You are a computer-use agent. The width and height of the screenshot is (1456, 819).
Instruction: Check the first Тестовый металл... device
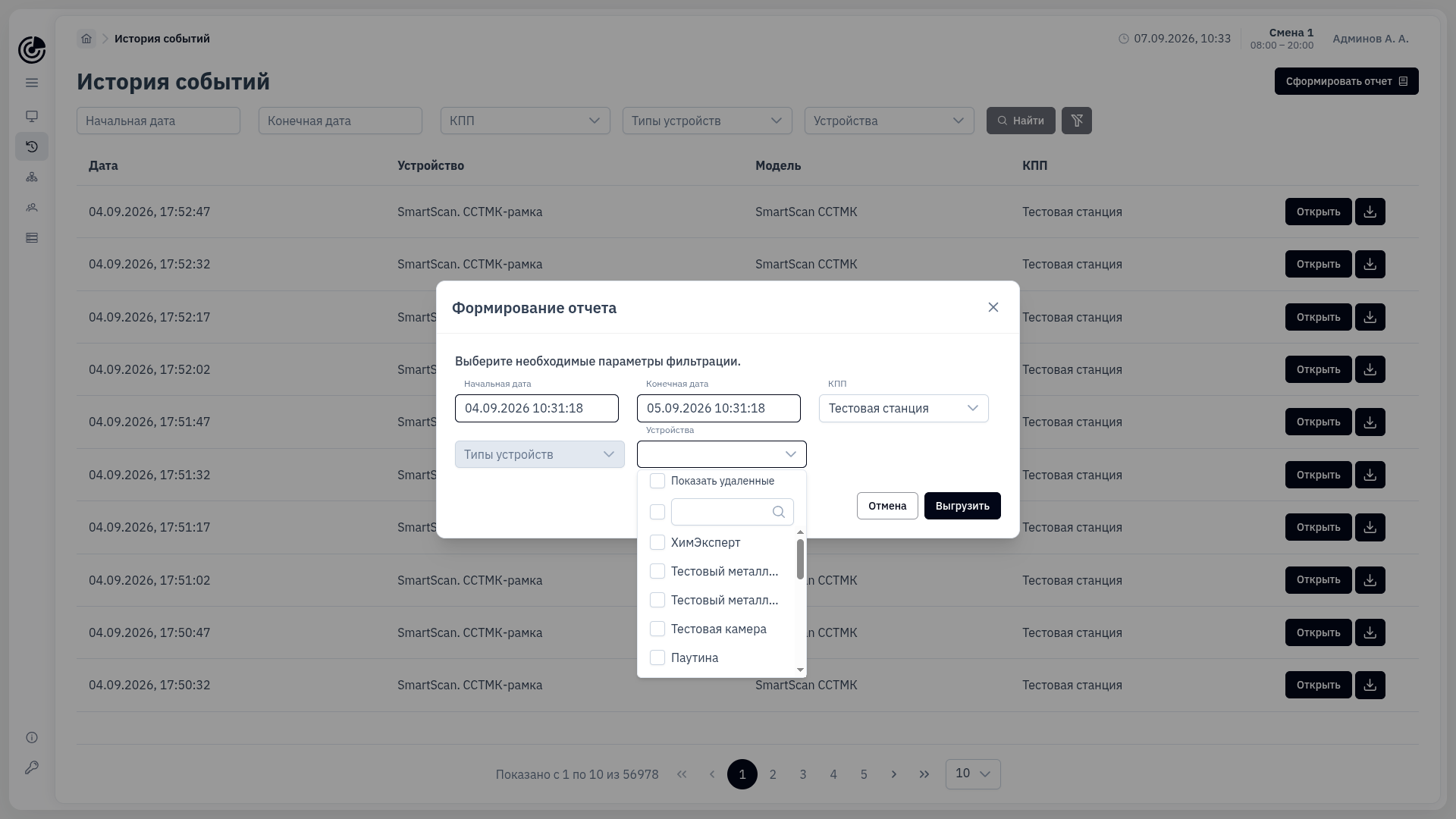[657, 571]
